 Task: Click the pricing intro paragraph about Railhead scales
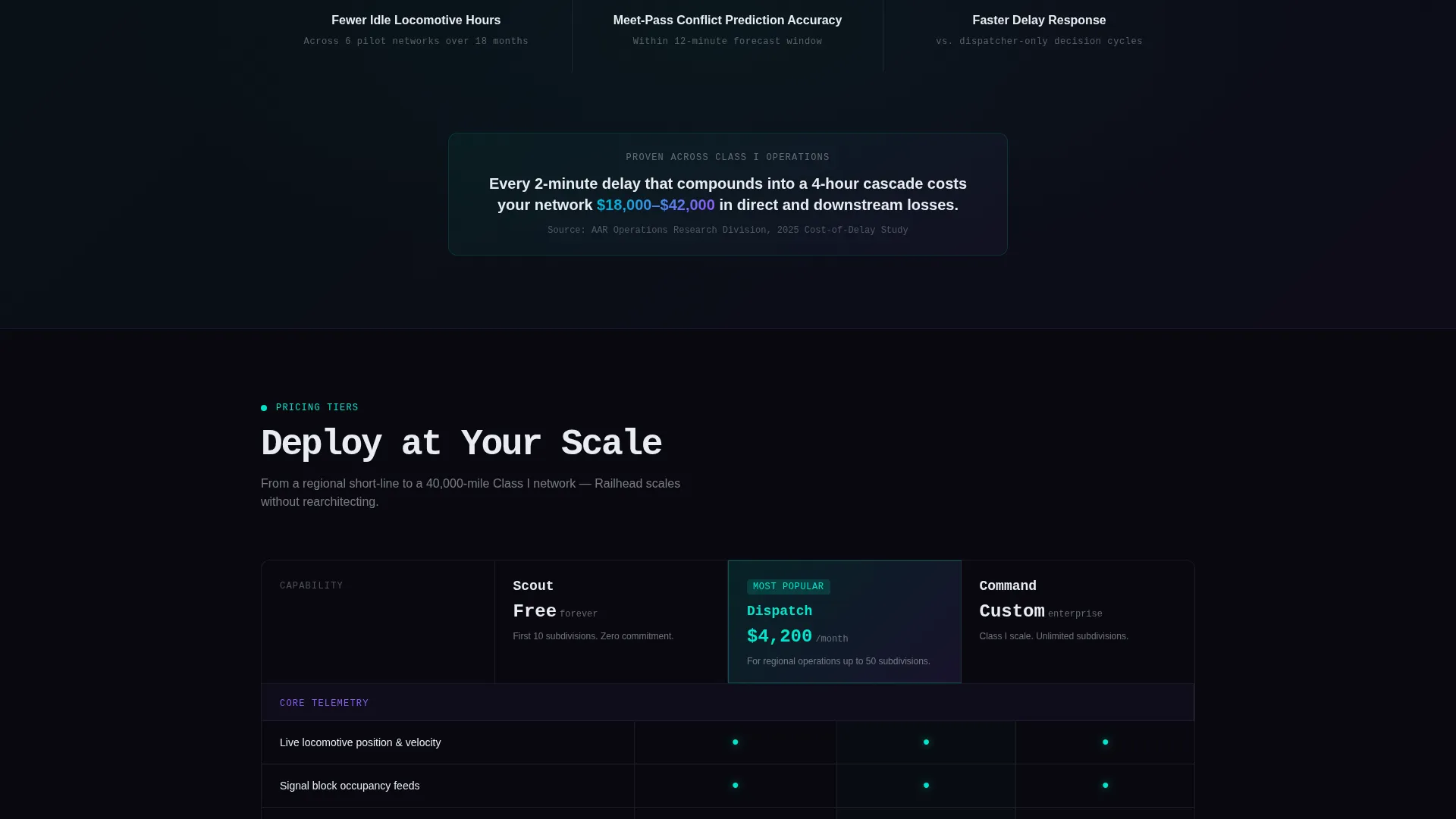point(470,493)
